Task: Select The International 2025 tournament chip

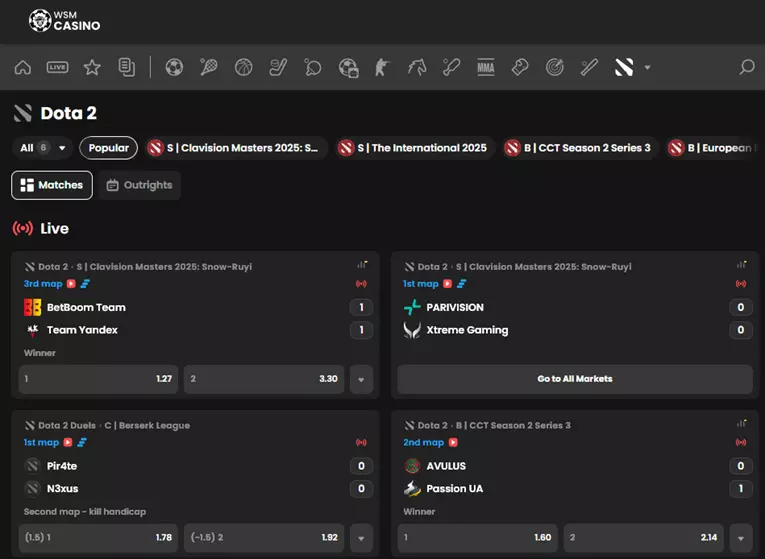Action: [415, 148]
